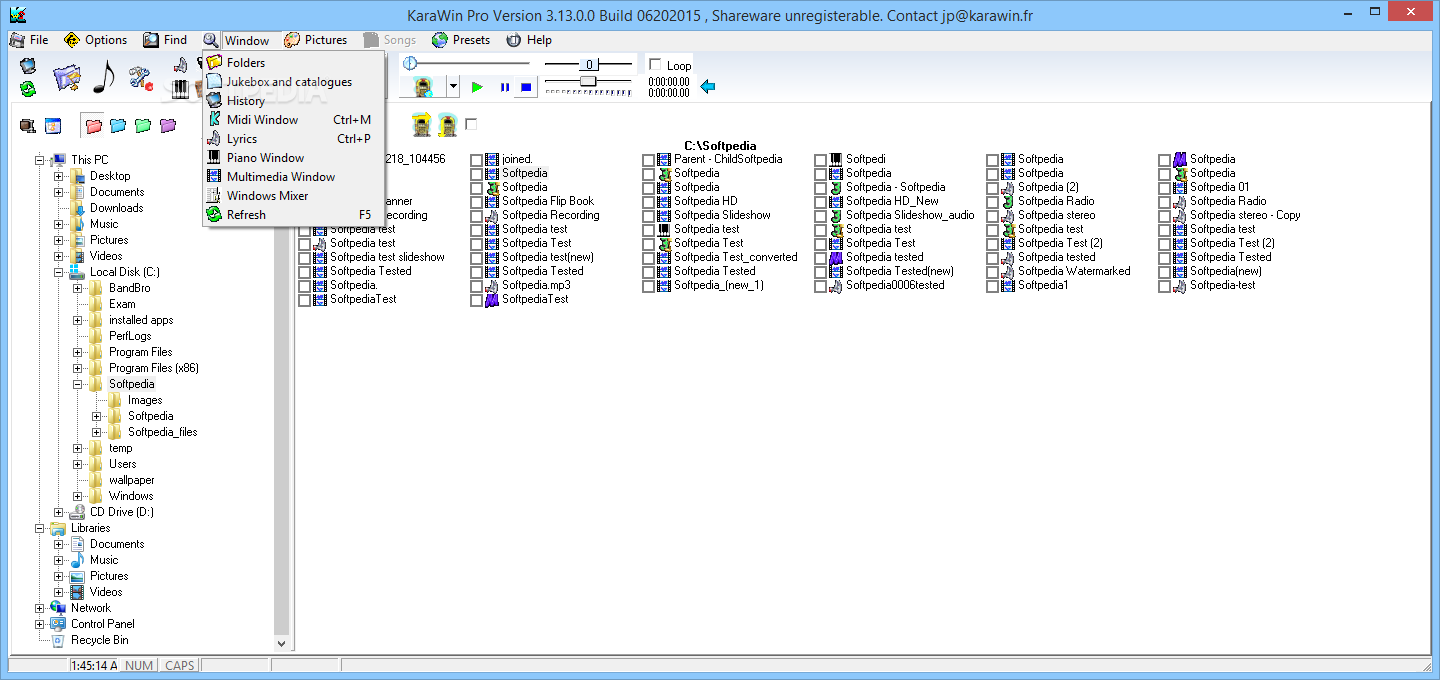Check the box for Softpedia HD_New

point(820,202)
